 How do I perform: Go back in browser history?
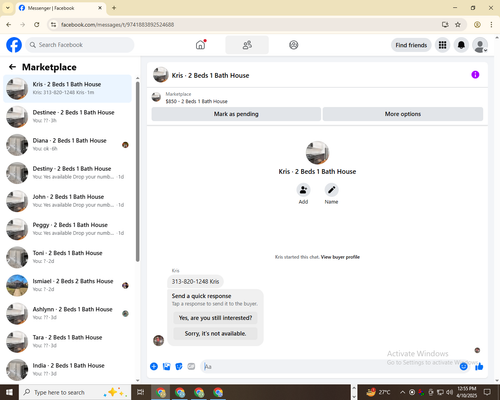click(9, 24)
